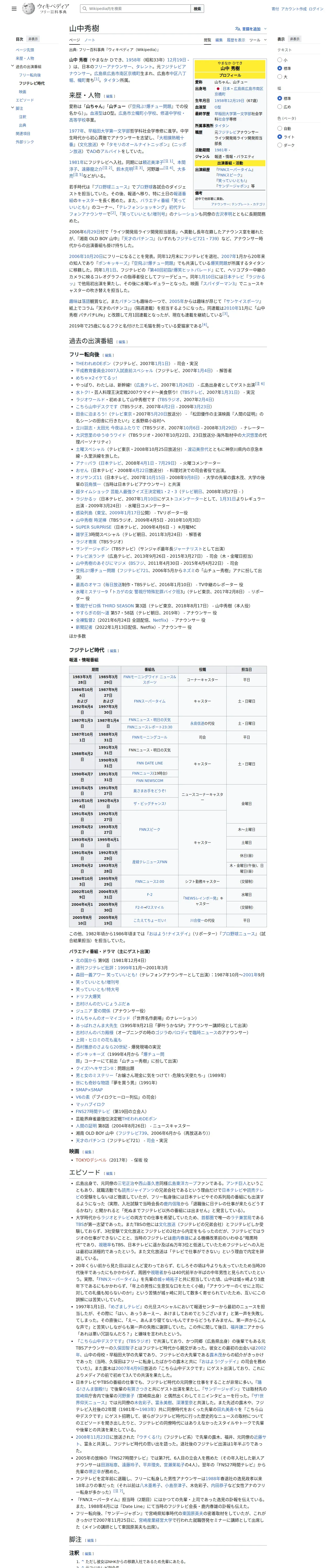Screen dimensions: 336x1568
Task: Select the 編集 tab
Action: [219, 40]
